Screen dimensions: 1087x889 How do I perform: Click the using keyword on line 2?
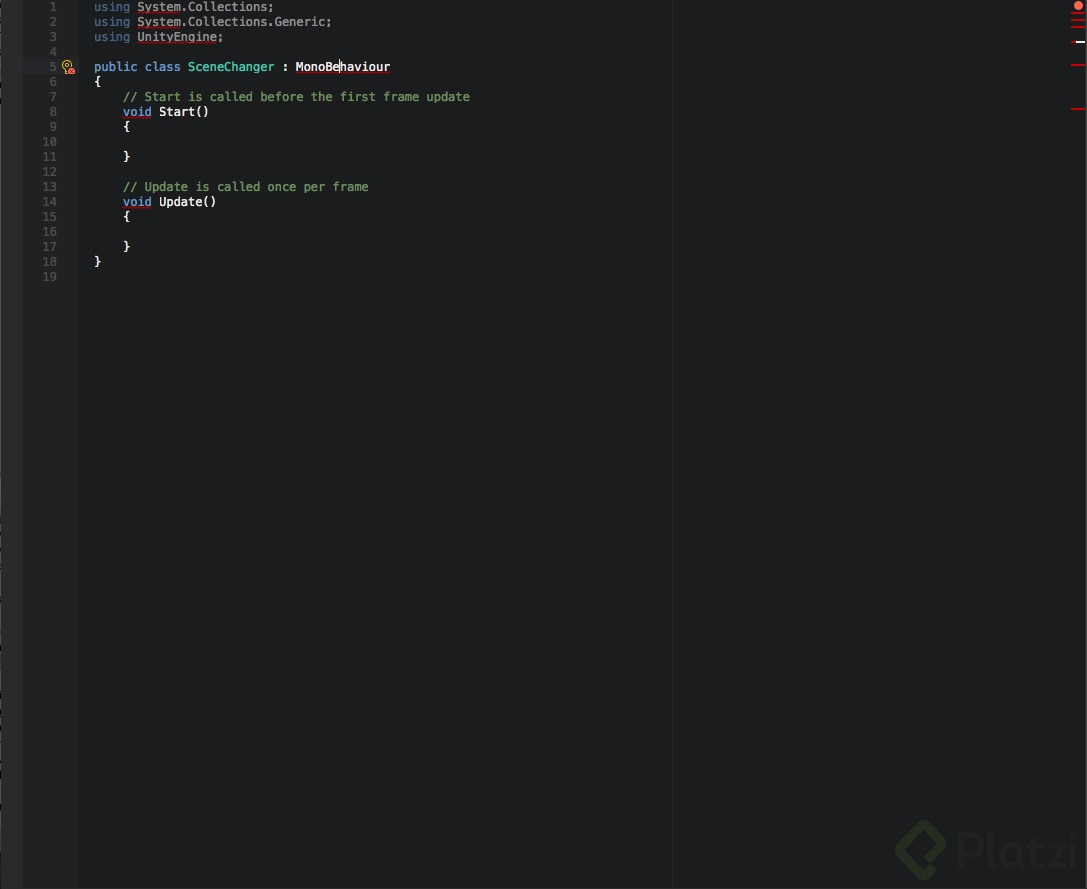(x=112, y=22)
